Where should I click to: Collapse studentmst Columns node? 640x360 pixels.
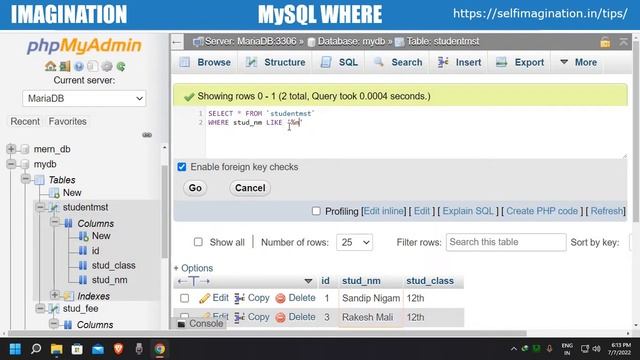[x=55, y=222]
